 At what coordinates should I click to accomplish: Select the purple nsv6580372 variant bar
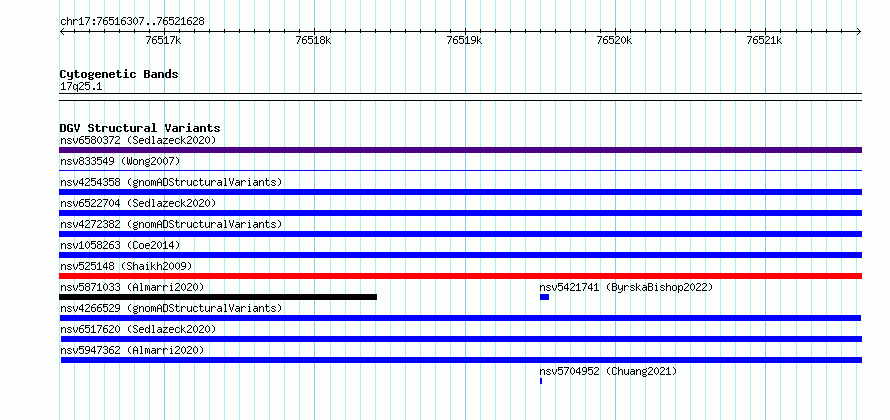coord(460,150)
